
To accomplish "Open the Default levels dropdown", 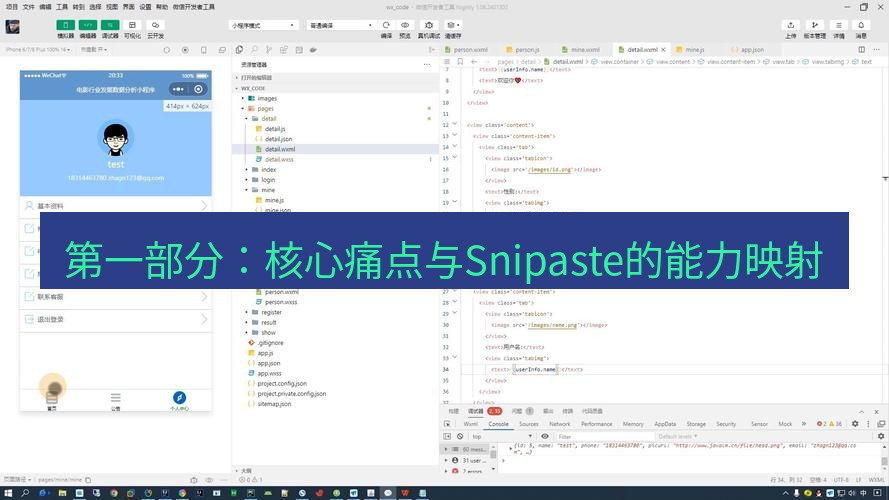I will pos(678,437).
